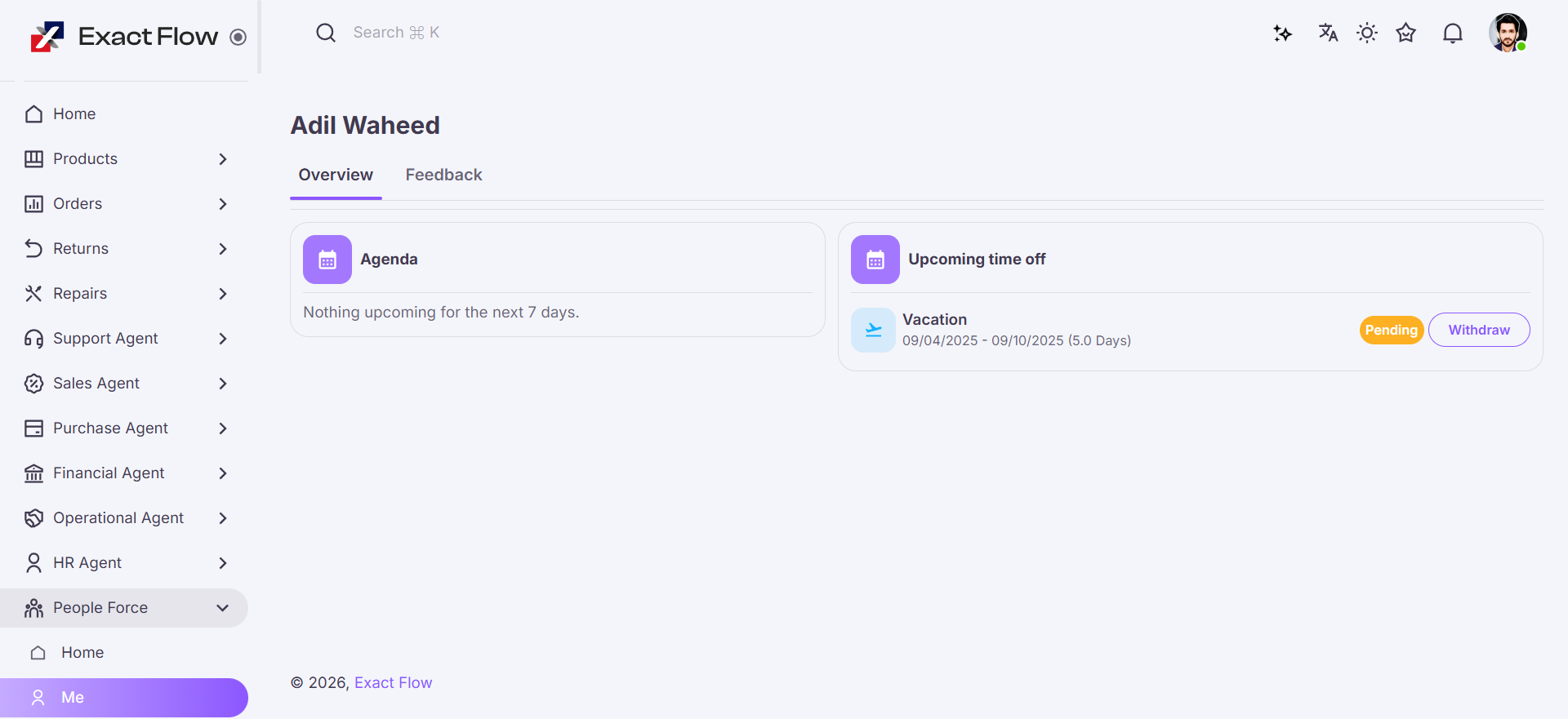This screenshot has width=1568, height=719.
Task: Withdraw the pending vacation request
Action: tap(1478, 330)
